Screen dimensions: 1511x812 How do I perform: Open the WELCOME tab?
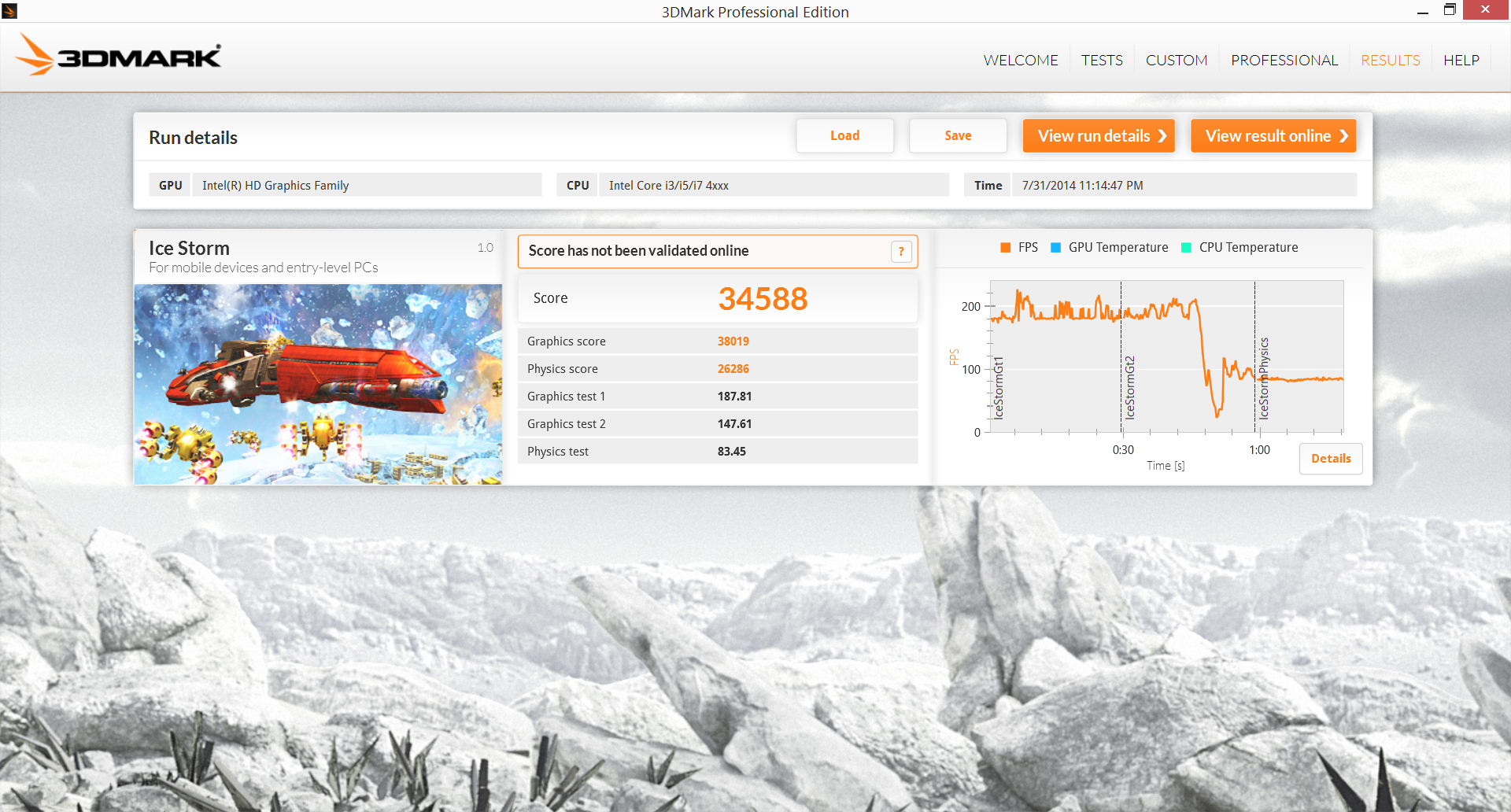(x=1021, y=61)
